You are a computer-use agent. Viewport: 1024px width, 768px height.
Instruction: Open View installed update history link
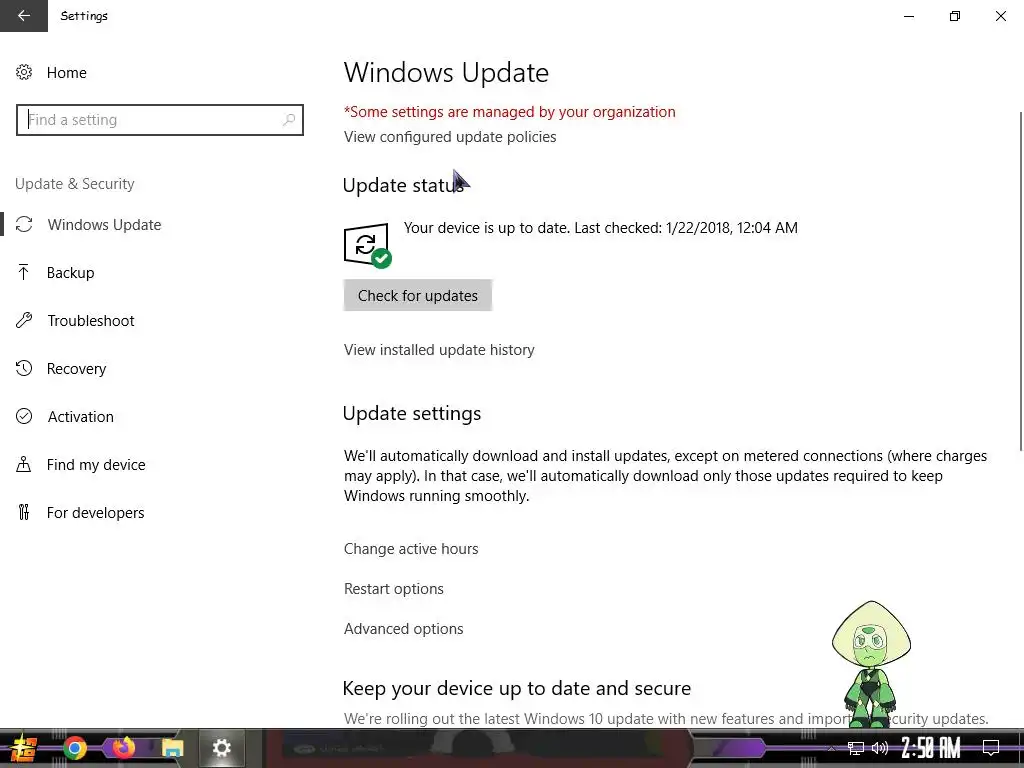click(x=439, y=350)
